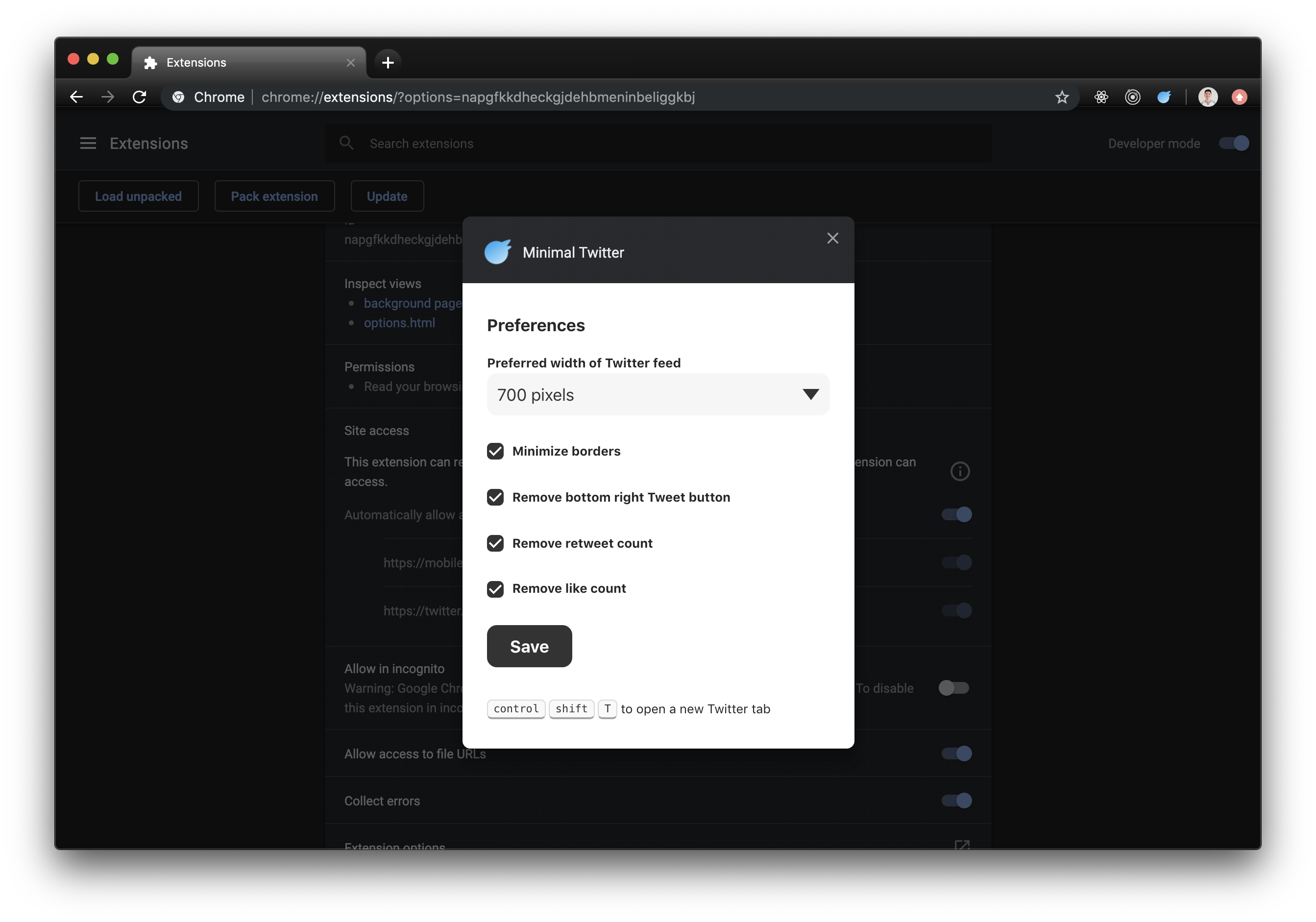Open a new tab with plus button
The width and height of the screenshot is (1316, 922).
[x=388, y=62]
